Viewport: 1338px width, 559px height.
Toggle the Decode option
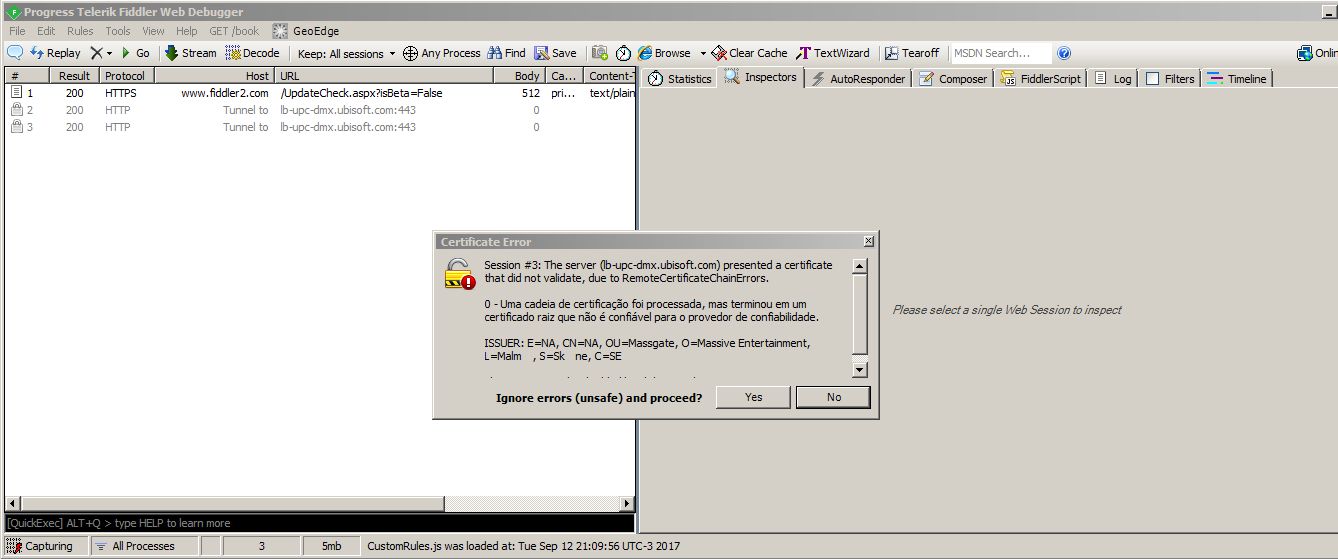253,53
